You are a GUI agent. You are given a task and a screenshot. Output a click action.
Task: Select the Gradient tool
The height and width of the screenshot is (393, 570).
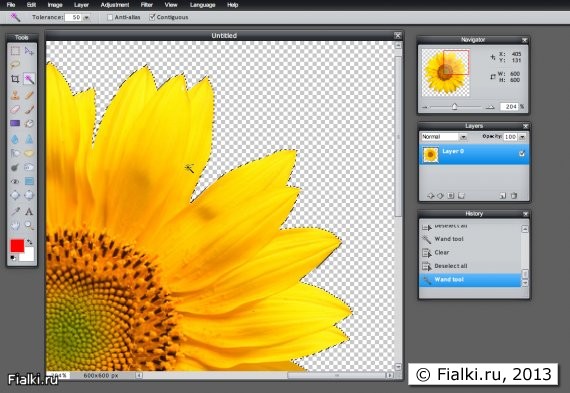point(15,123)
